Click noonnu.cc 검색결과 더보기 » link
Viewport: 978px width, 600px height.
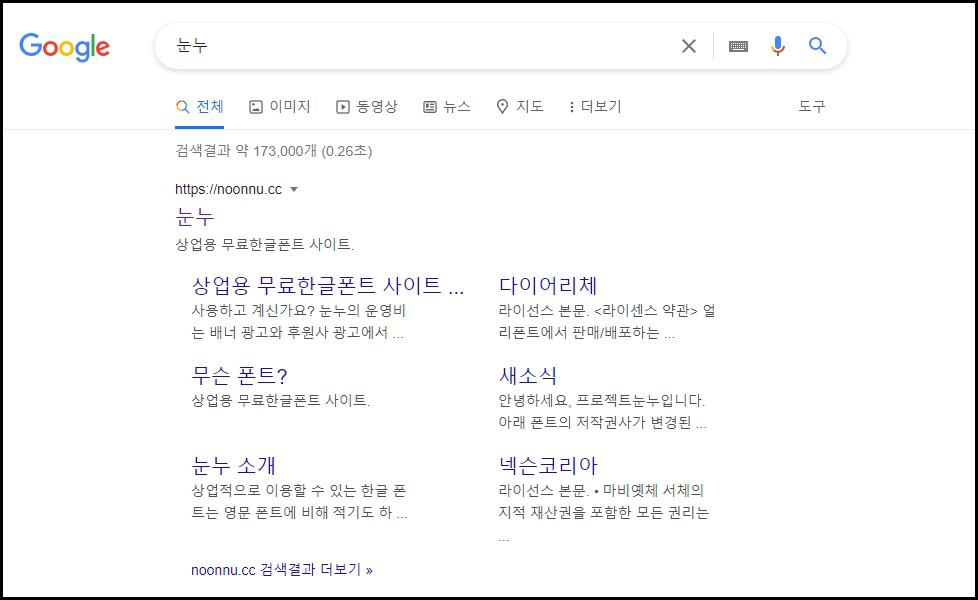[x=282, y=569]
